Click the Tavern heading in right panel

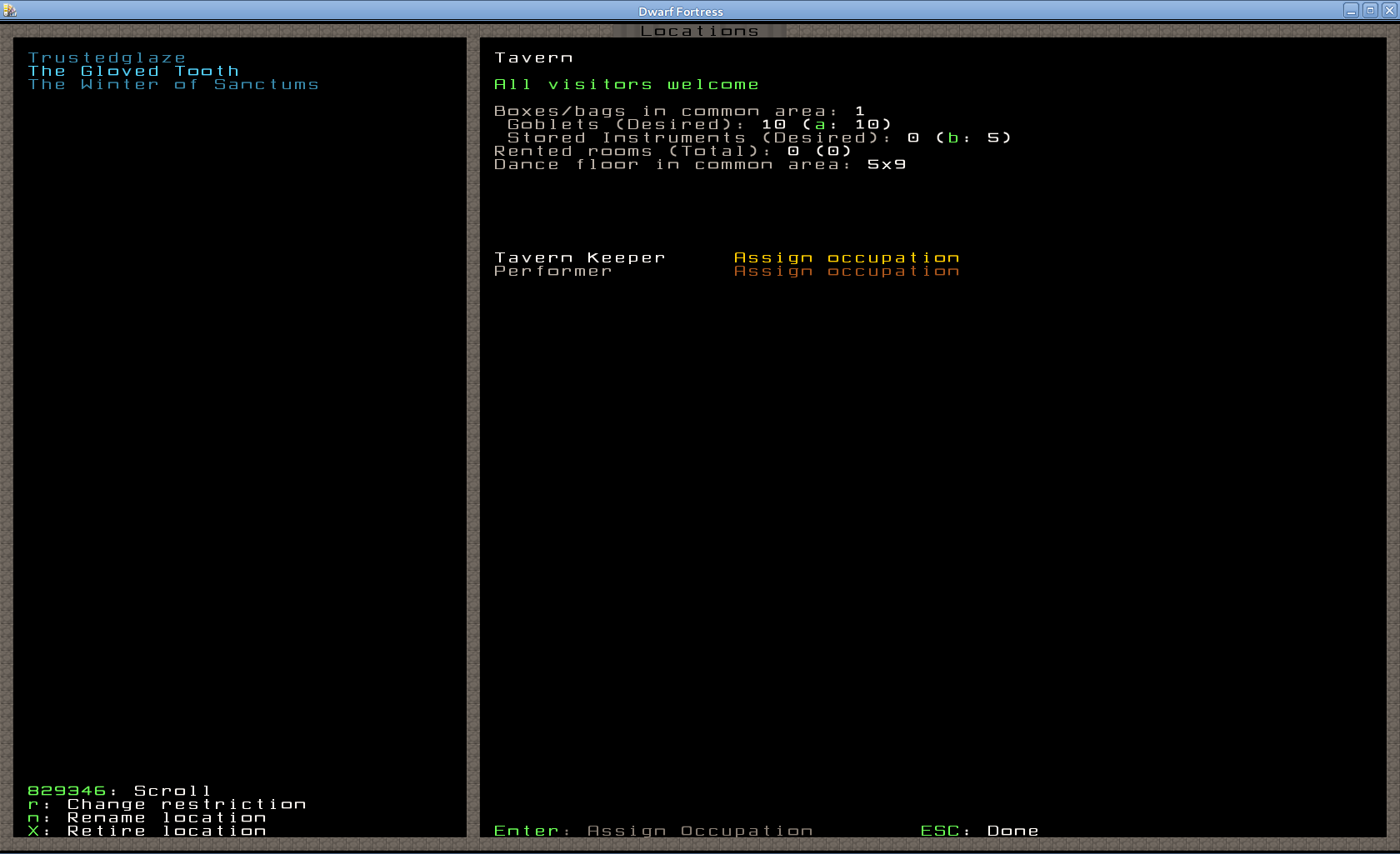point(533,58)
